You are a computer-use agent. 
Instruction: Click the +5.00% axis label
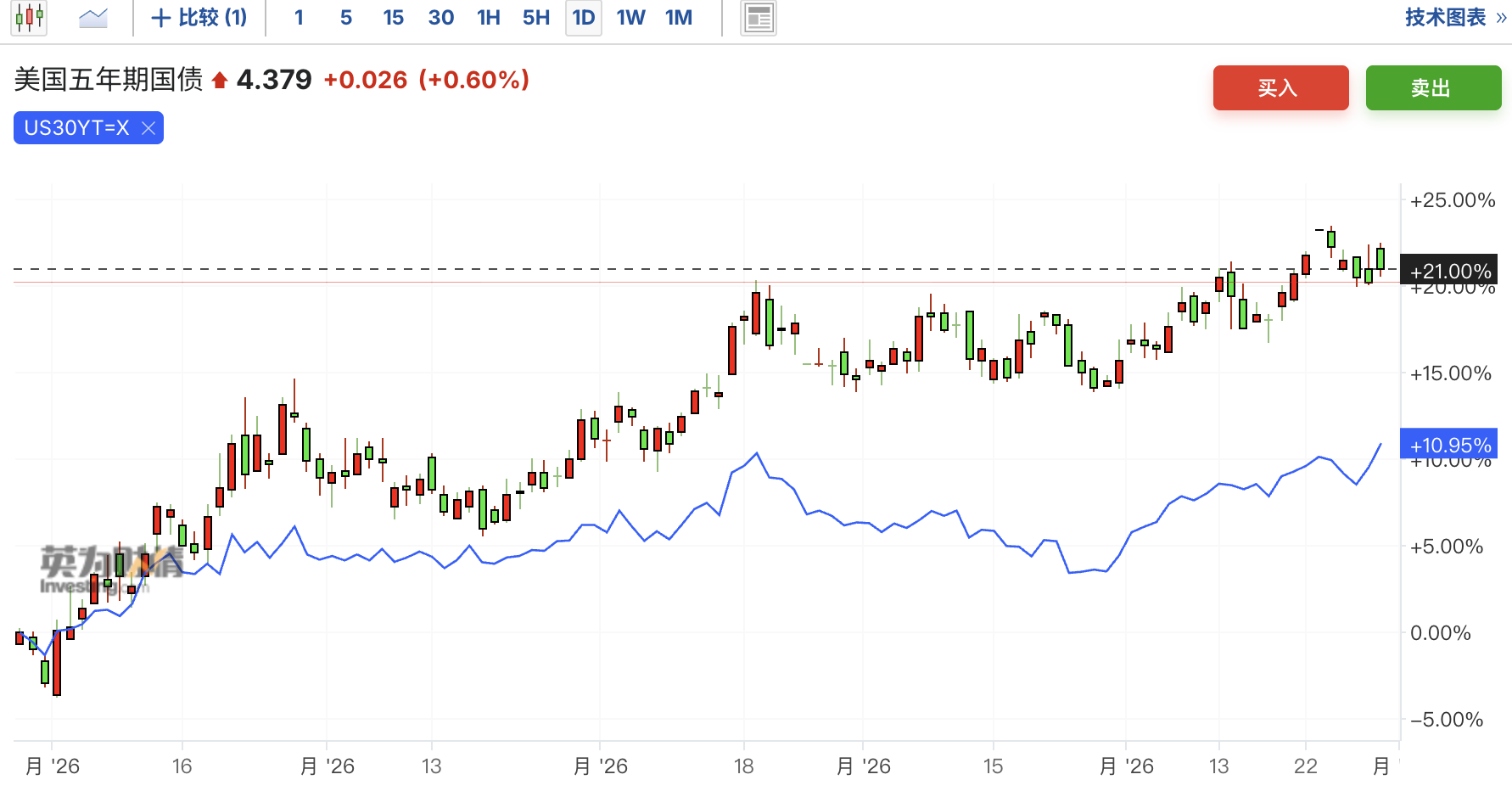pos(1447,547)
